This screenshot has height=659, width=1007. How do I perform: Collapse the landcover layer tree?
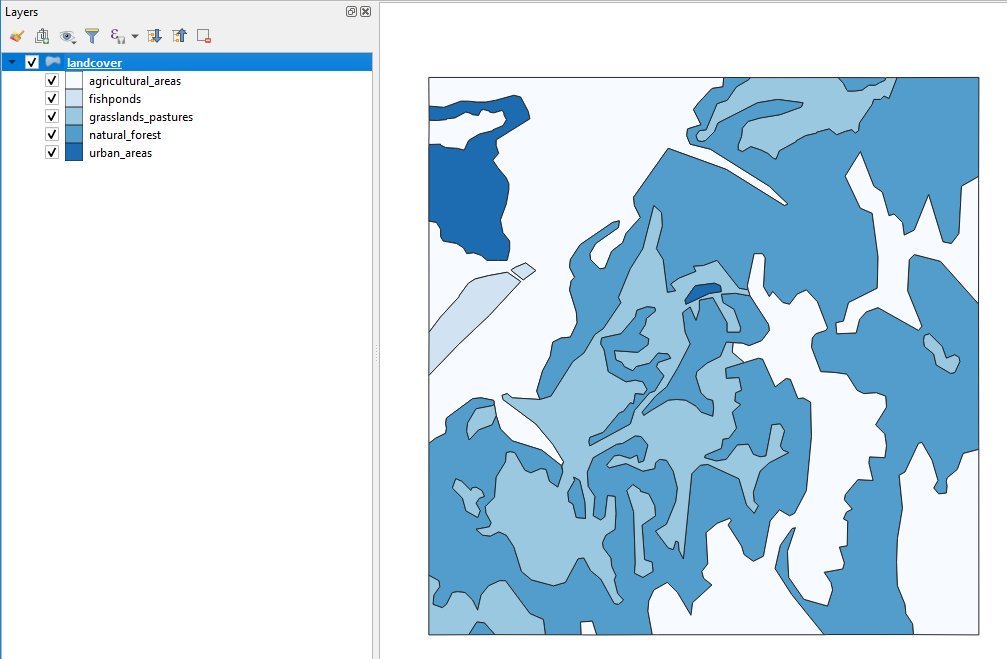pos(12,63)
